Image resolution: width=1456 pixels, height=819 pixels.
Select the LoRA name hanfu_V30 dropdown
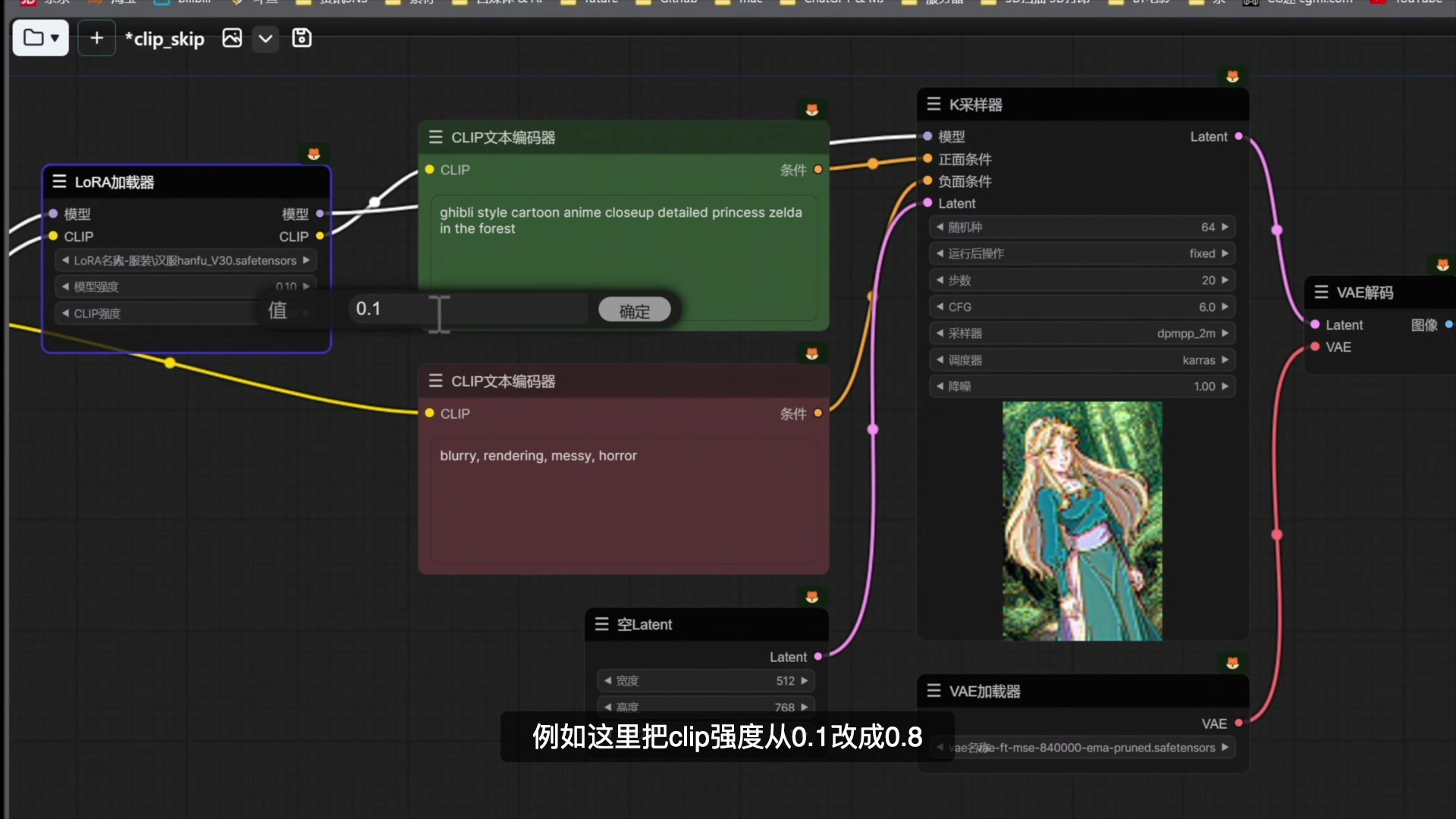tap(186, 260)
